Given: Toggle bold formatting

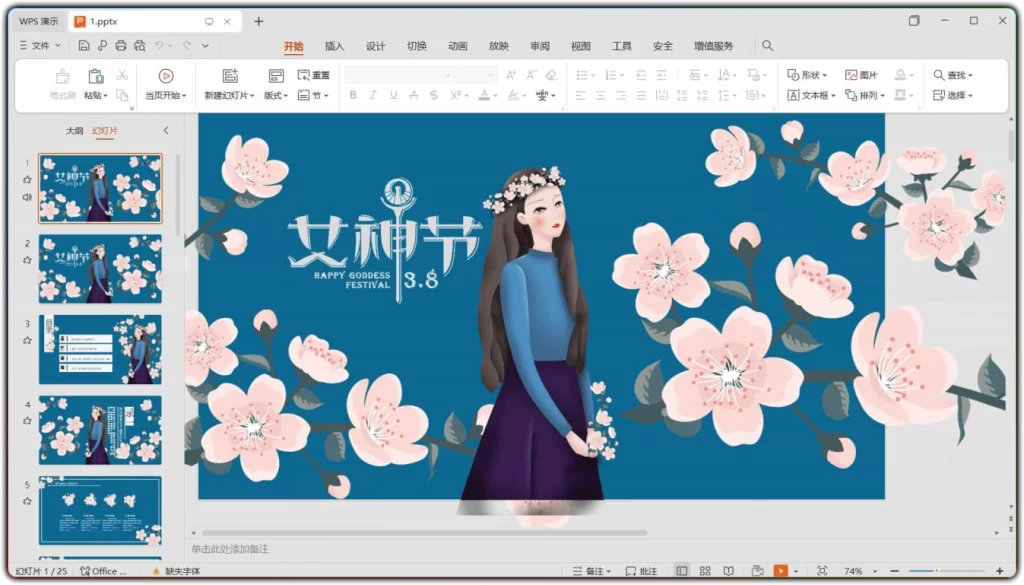Looking at the screenshot, I should (x=353, y=94).
